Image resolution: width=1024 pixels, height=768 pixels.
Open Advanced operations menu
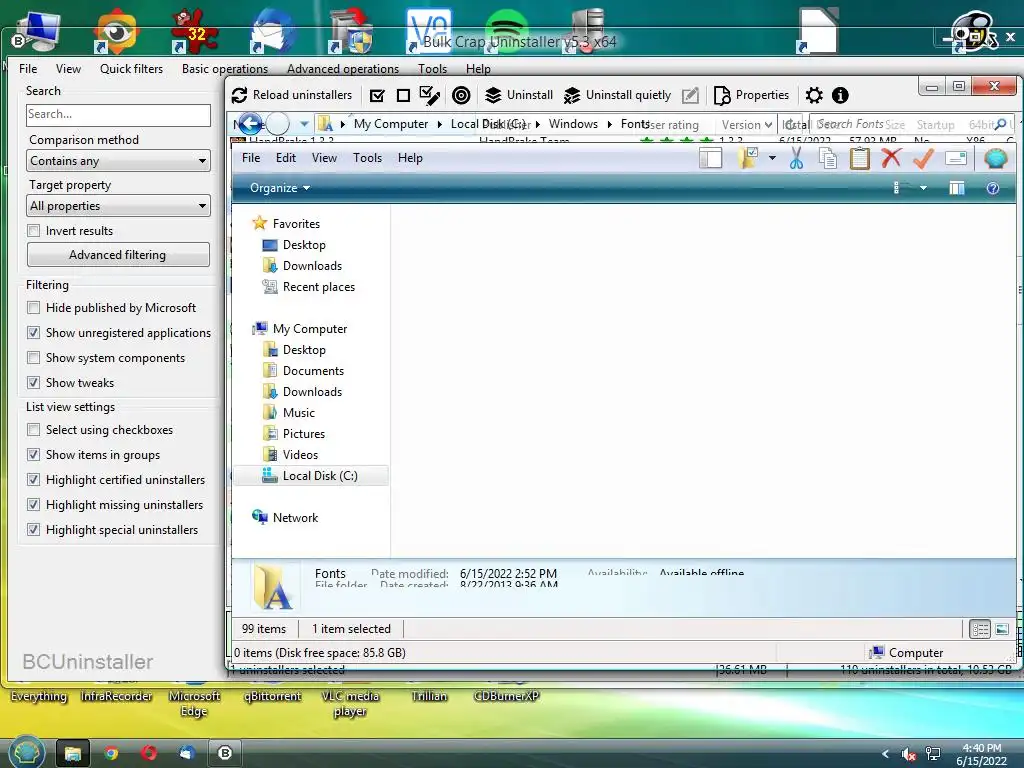pyautogui.click(x=343, y=69)
